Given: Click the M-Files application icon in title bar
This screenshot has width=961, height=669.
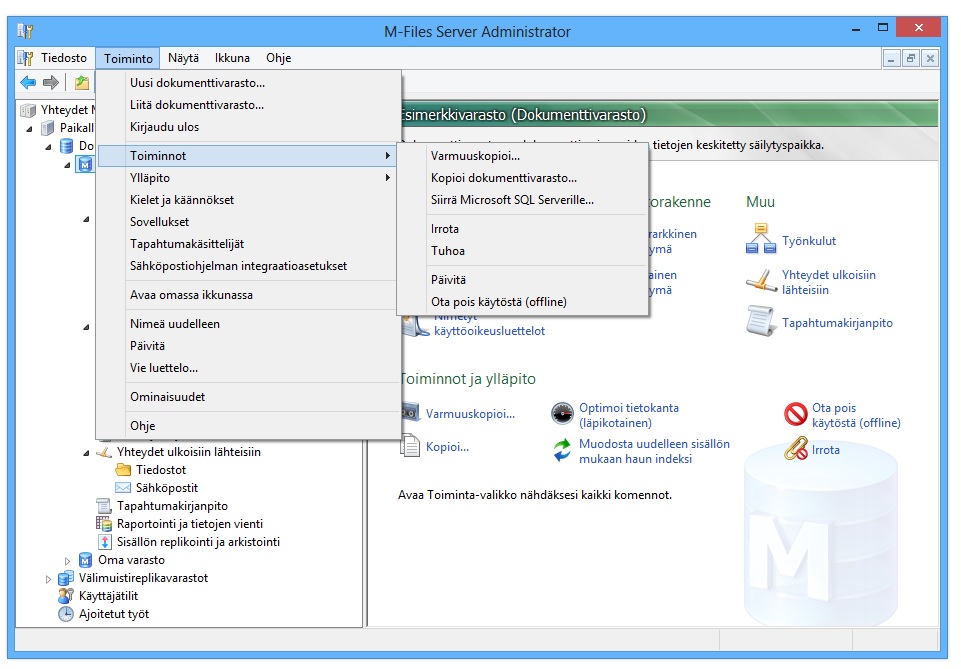Looking at the screenshot, I should point(25,31).
